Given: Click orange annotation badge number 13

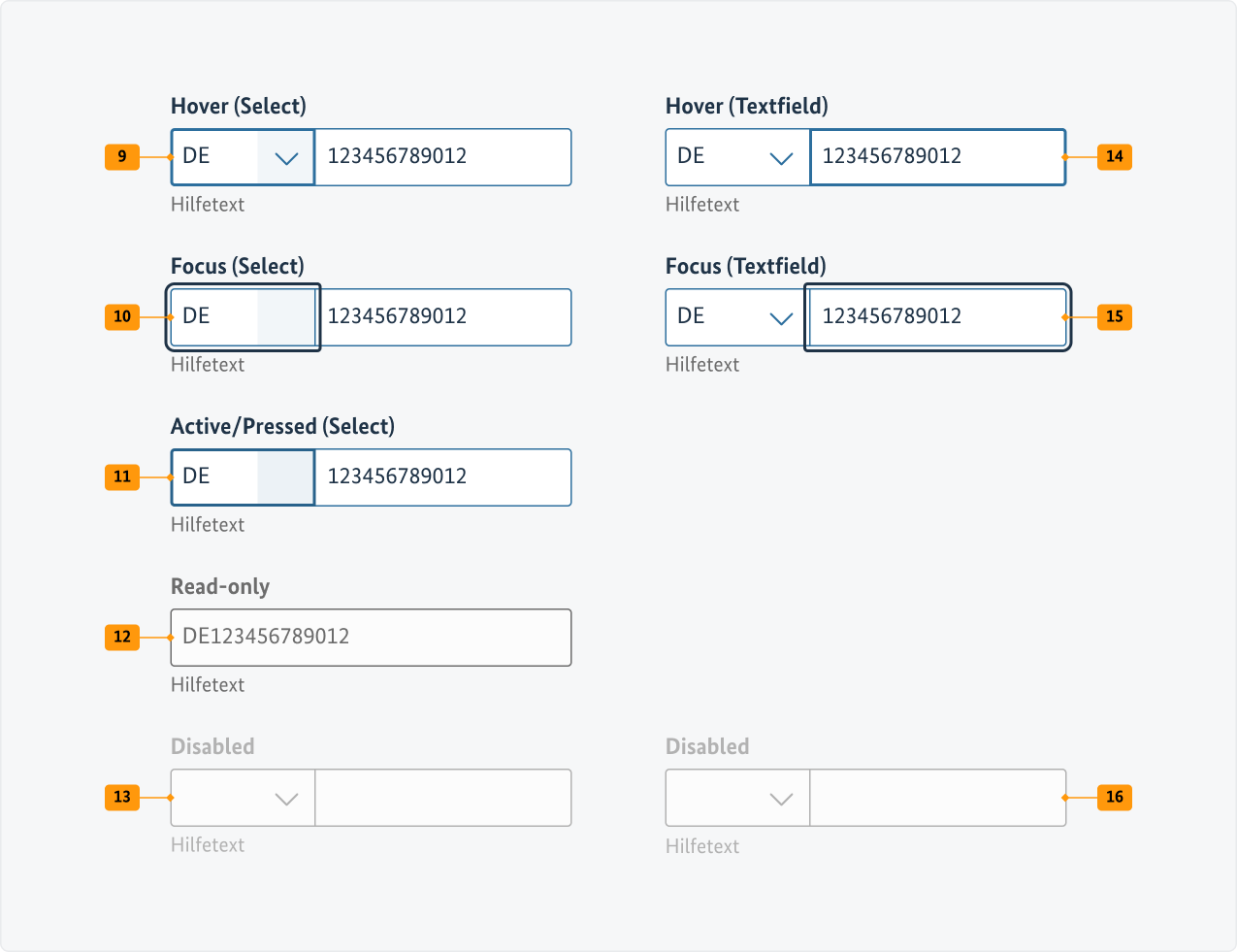Looking at the screenshot, I should [x=122, y=797].
